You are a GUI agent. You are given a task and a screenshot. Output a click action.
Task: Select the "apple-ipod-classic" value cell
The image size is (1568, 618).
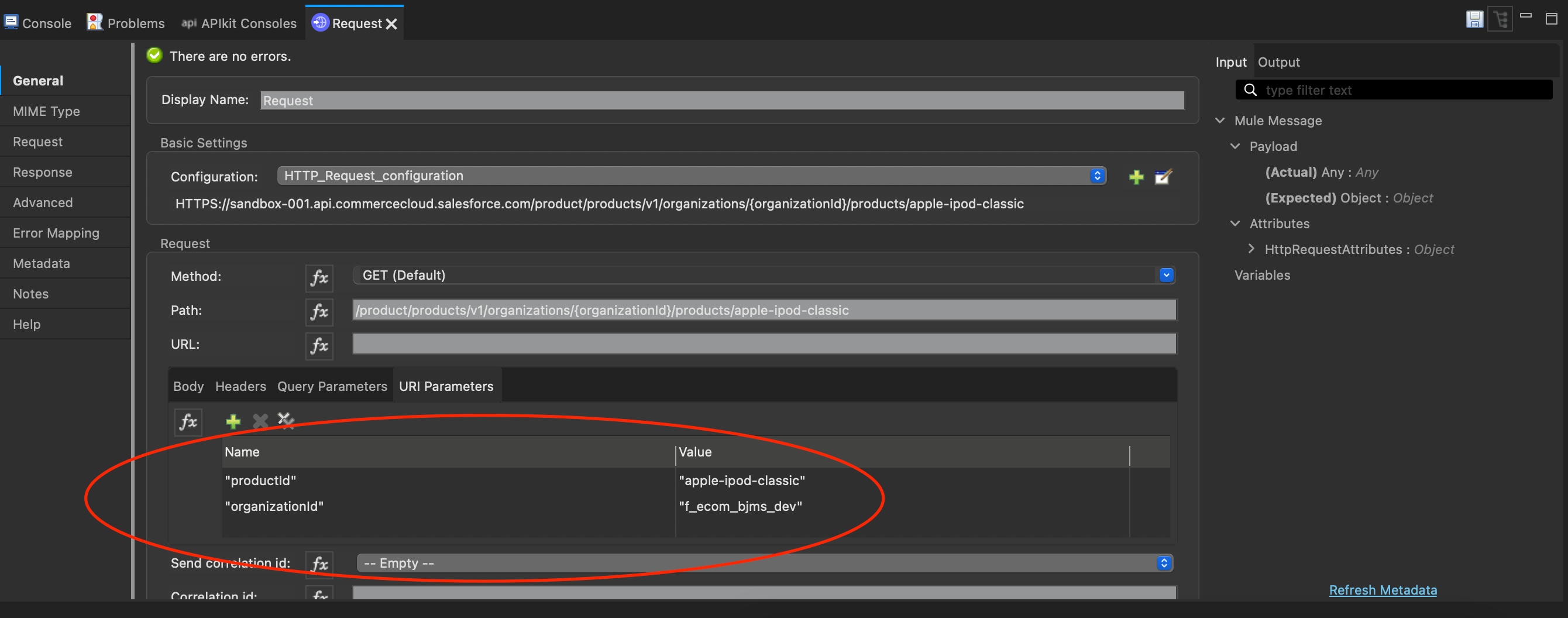coord(741,480)
